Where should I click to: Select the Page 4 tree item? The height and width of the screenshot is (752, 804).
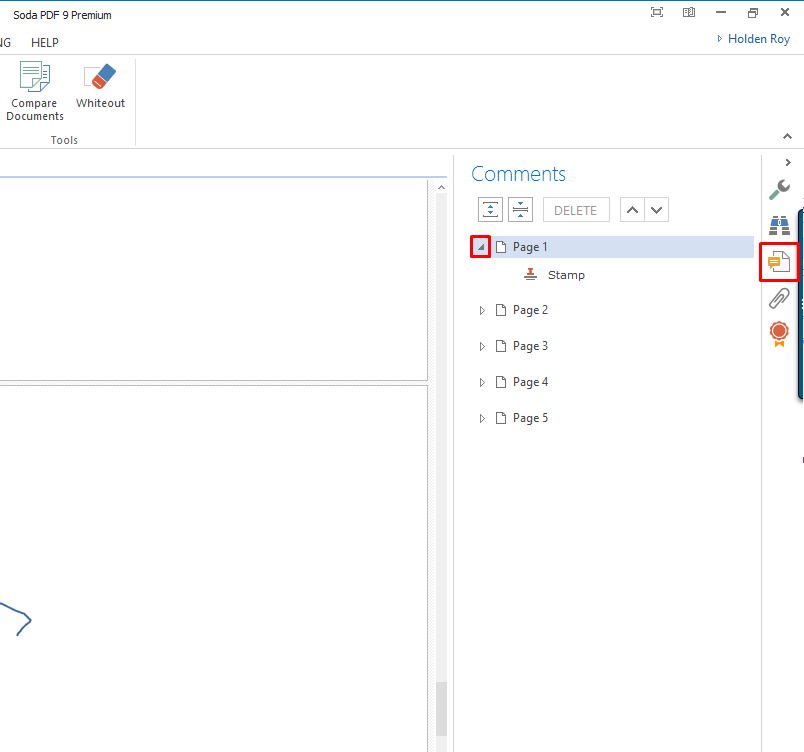click(x=522, y=382)
